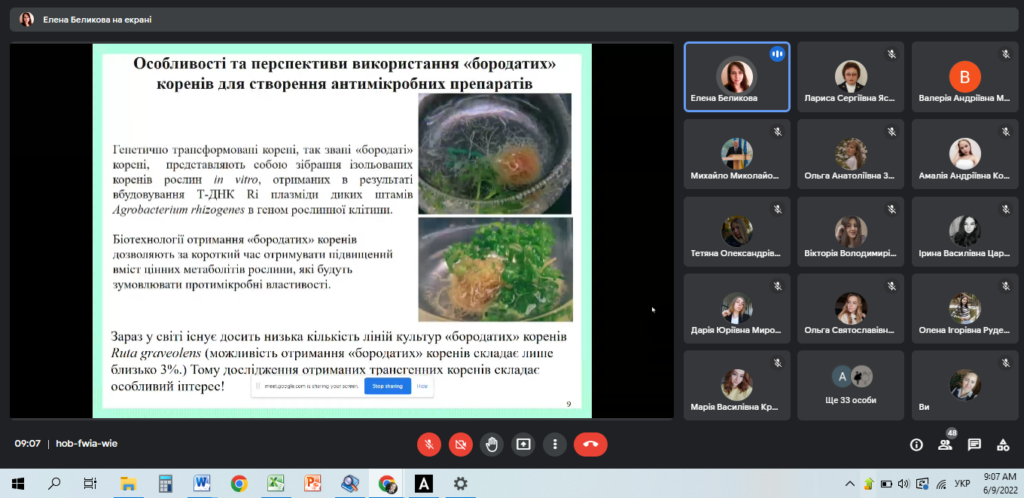Open meeting details info icon
This screenshot has width=1024, height=498.
click(x=916, y=444)
